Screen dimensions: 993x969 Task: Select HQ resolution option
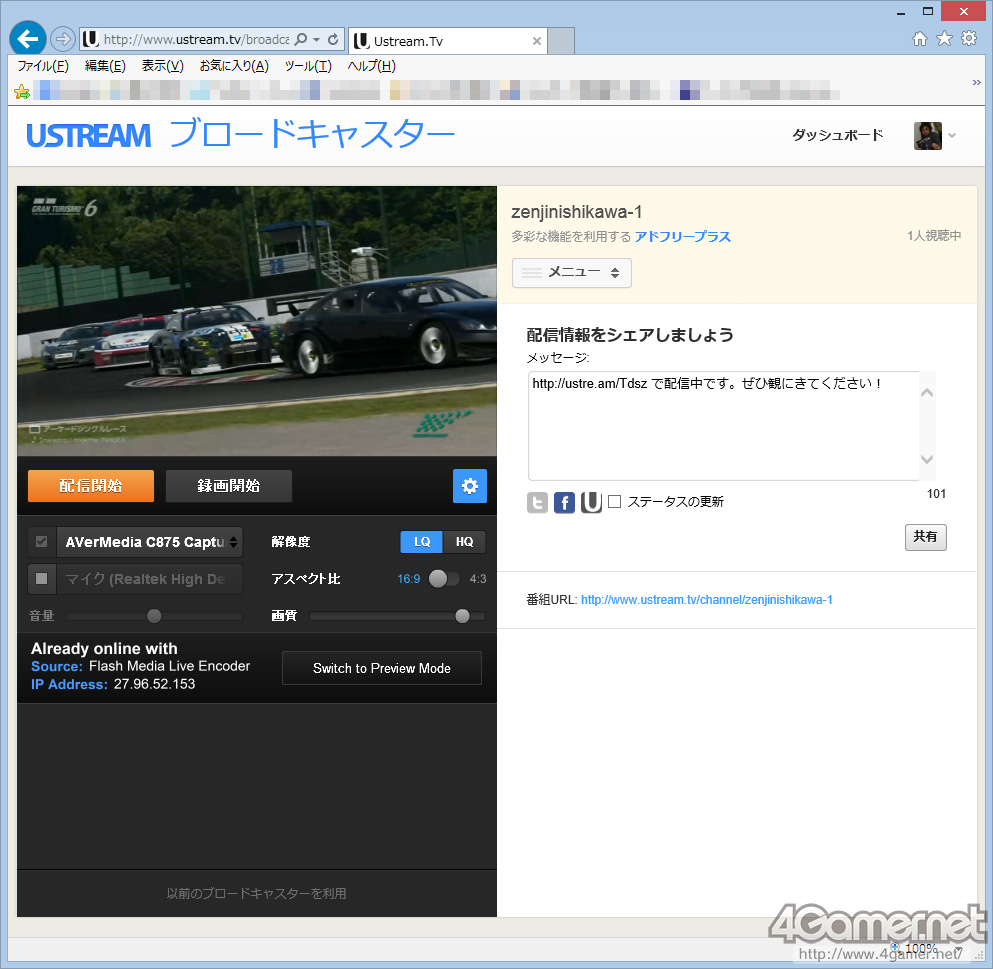[464, 542]
